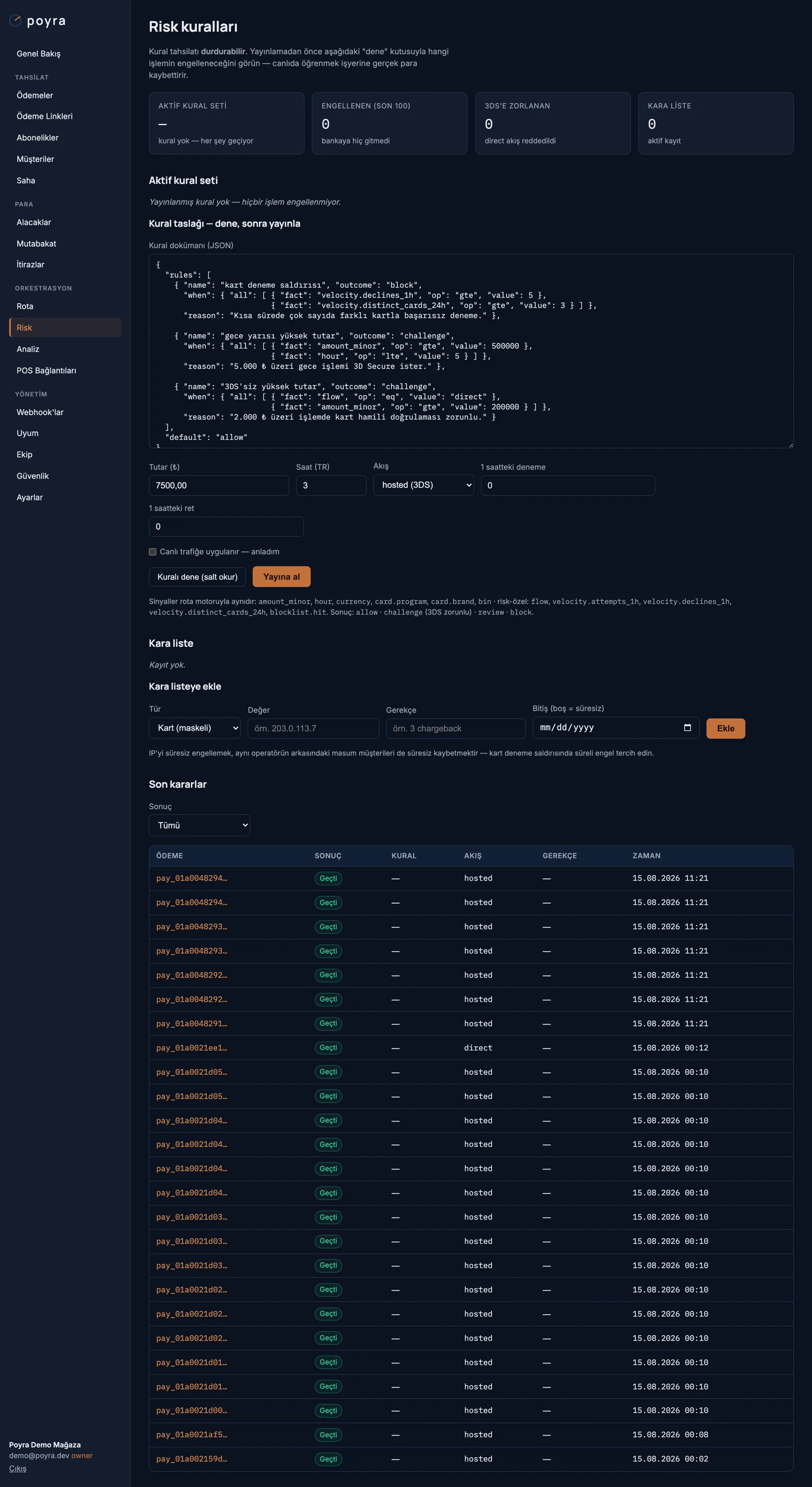The height and width of the screenshot is (1487, 812).
Task: Click the Saat (TR) input field
Action: coord(331,486)
